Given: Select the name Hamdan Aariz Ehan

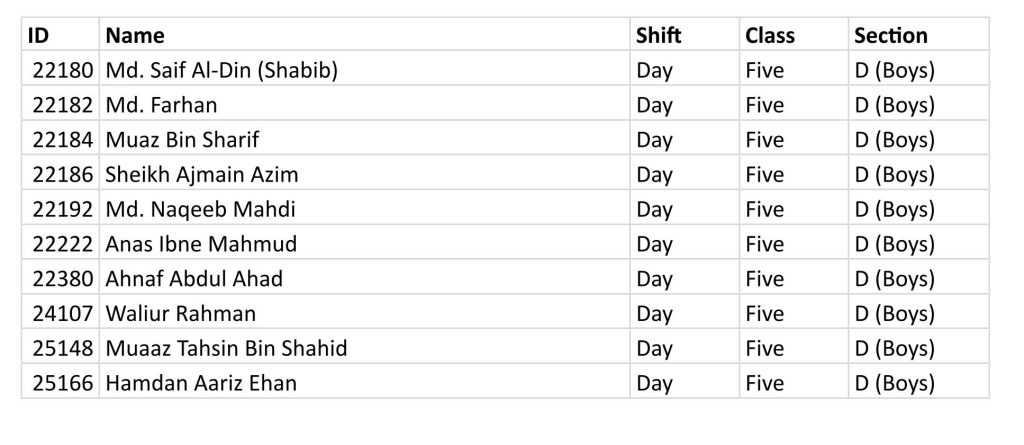Looking at the screenshot, I should 201,382.
